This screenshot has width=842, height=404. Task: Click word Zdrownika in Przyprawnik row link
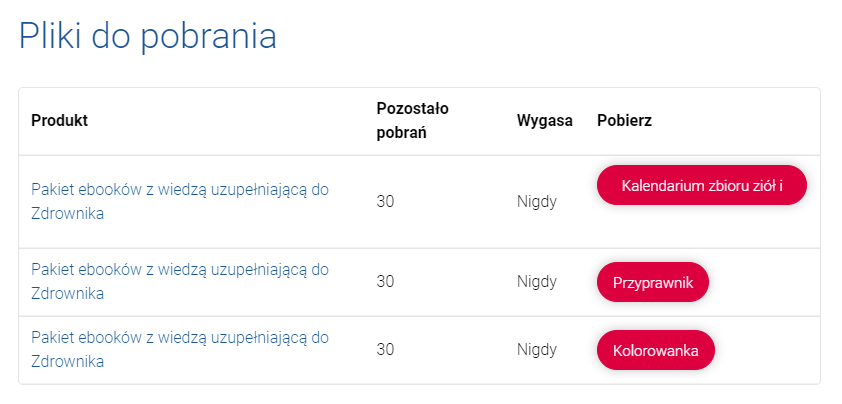click(68, 293)
